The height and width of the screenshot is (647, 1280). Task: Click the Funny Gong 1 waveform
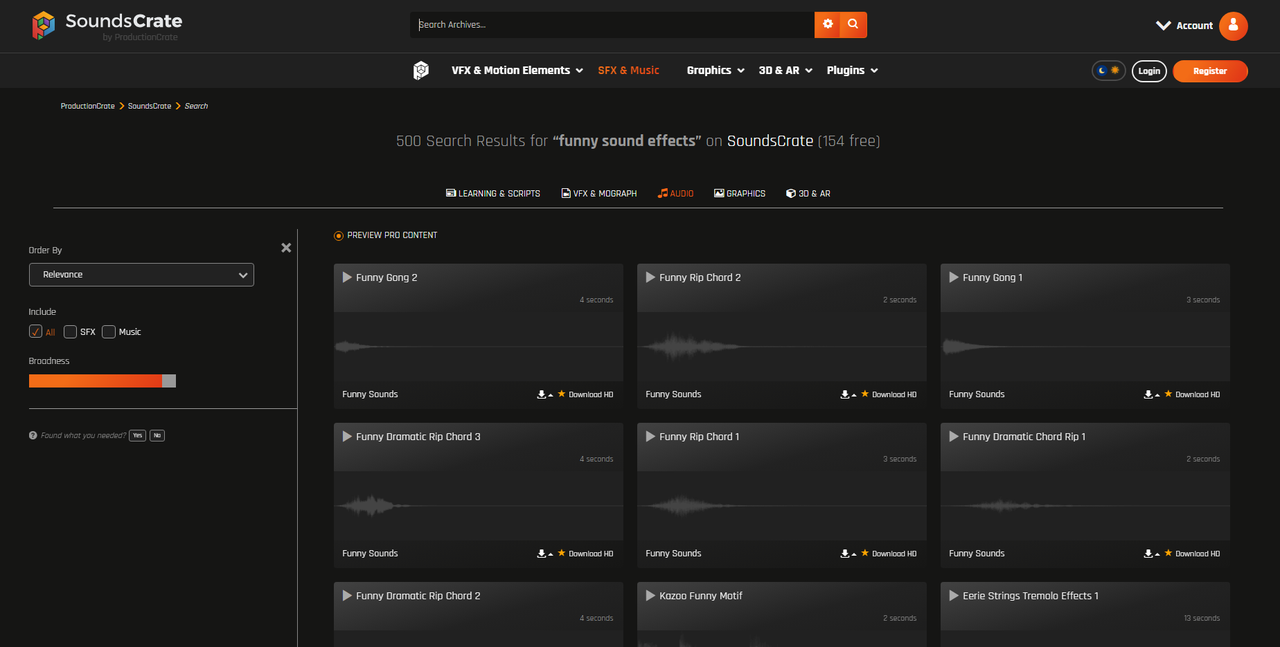click(1085, 347)
